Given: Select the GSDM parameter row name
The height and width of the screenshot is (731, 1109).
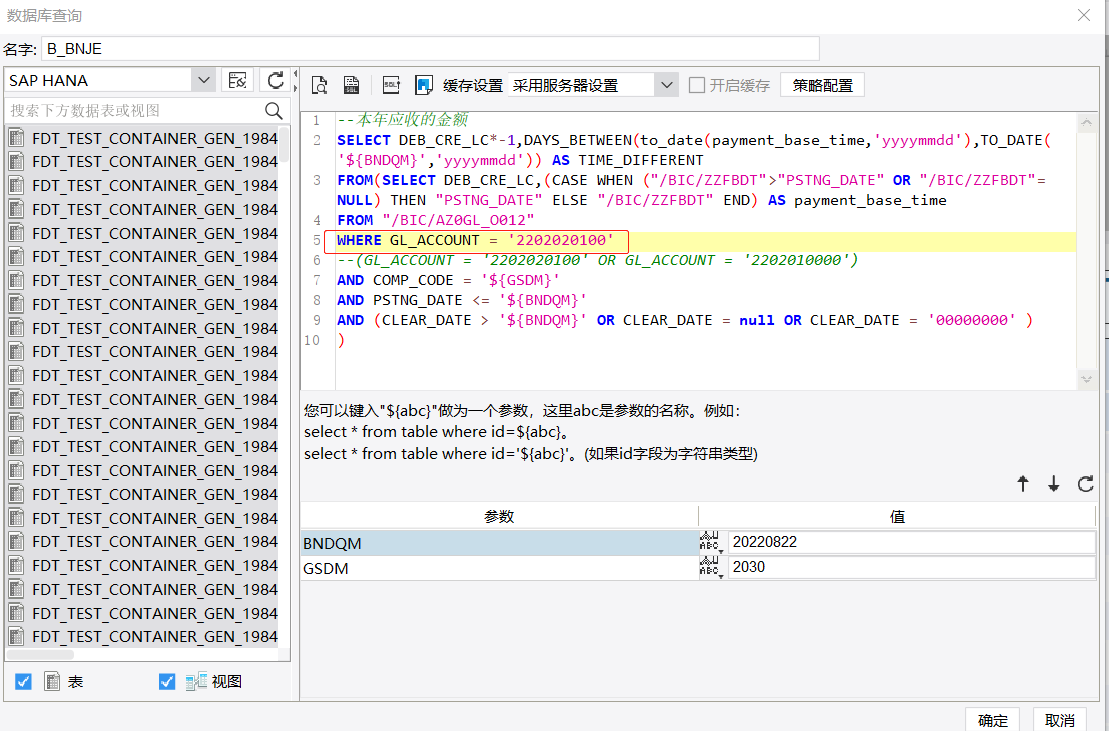Looking at the screenshot, I should pos(499,568).
